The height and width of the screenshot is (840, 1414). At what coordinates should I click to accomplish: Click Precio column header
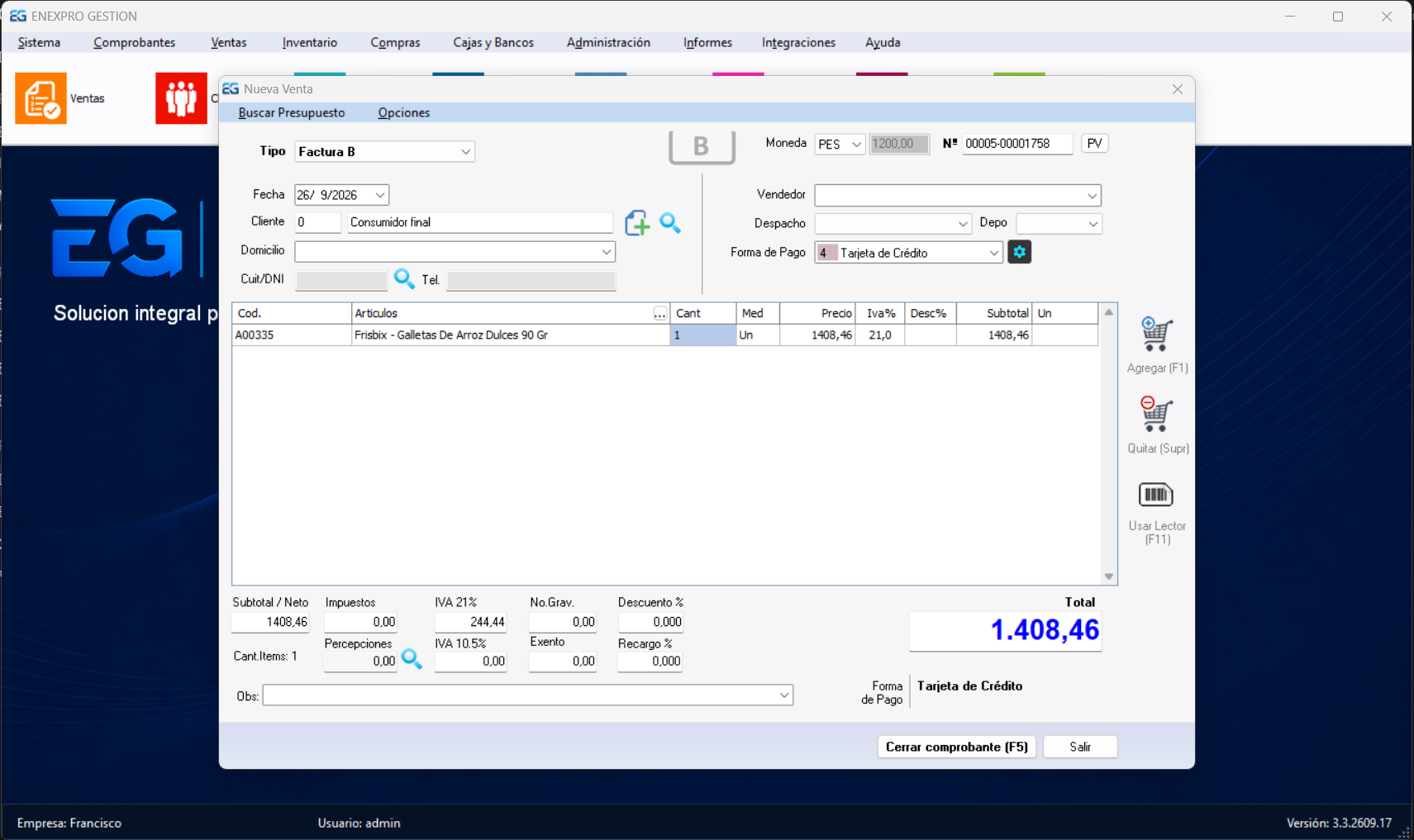click(x=818, y=314)
